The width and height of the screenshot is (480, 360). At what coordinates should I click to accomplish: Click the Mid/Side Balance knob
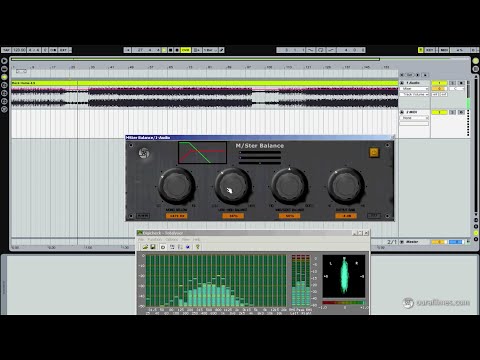[289, 186]
